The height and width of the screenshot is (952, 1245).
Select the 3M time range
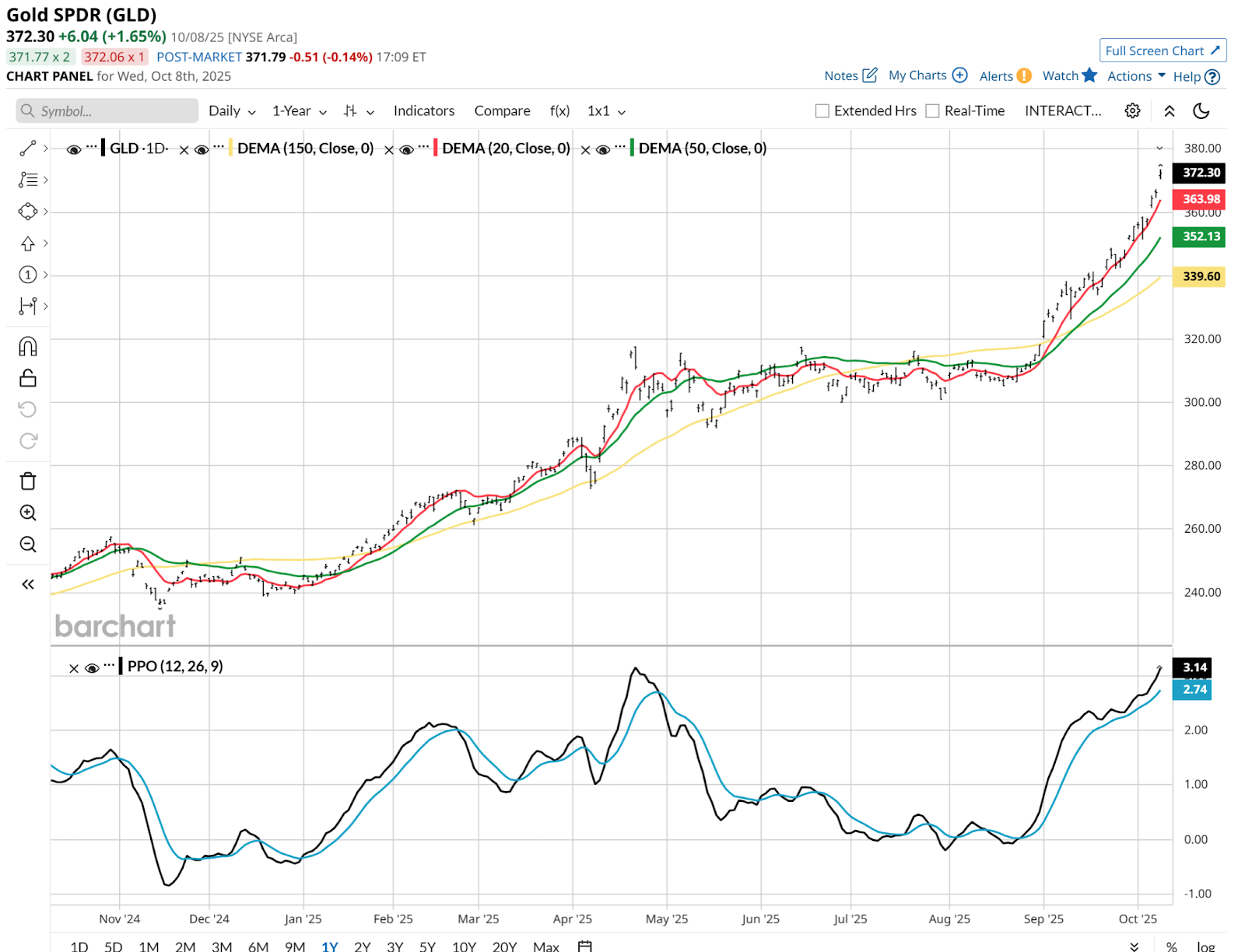click(x=222, y=946)
